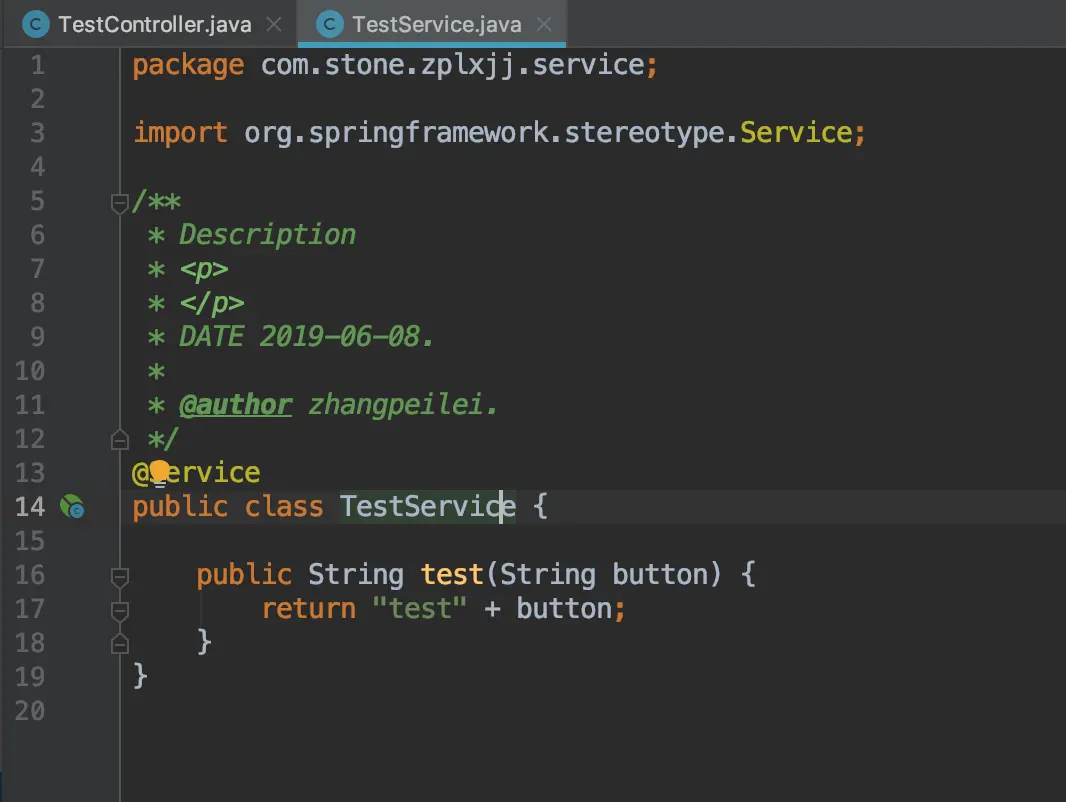Click 'com.stone.zplxjj.service' package name
The image size is (1066, 802).
tap(453, 65)
